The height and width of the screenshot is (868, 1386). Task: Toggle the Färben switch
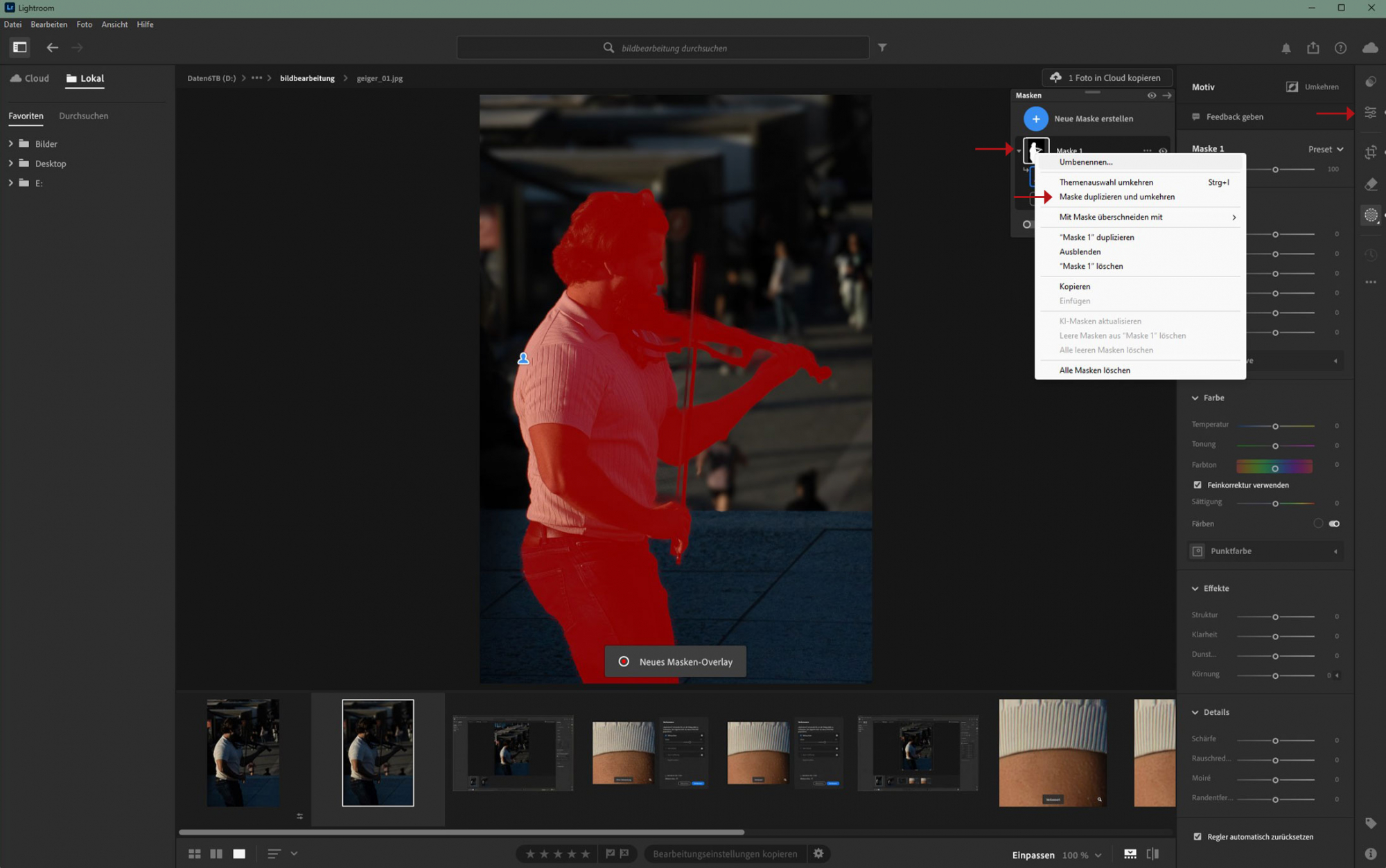[x=1334, y=524]
